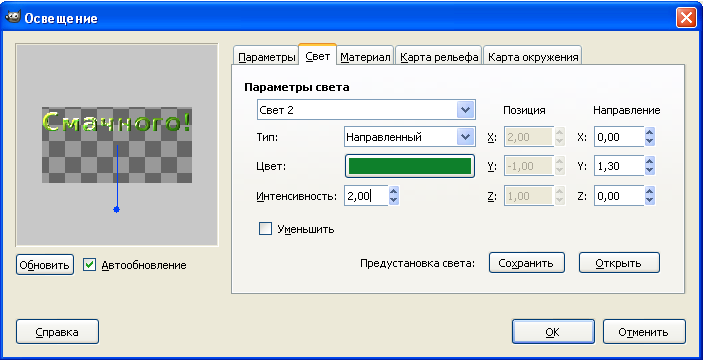Select the Параметры tab
Image resolution: width=703 pixels, height=360 pixels.
click(266, 57)
